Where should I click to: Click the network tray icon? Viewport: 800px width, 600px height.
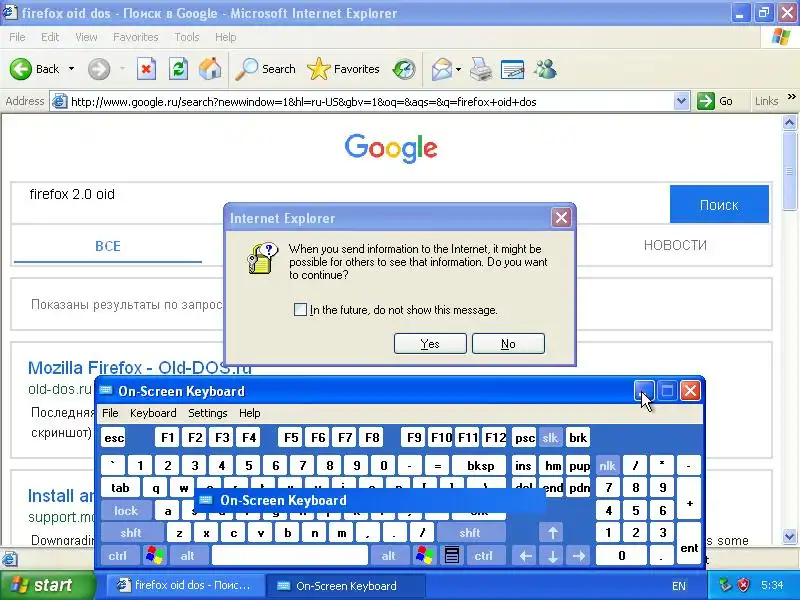pyautogui.click(x=724, y=585)
